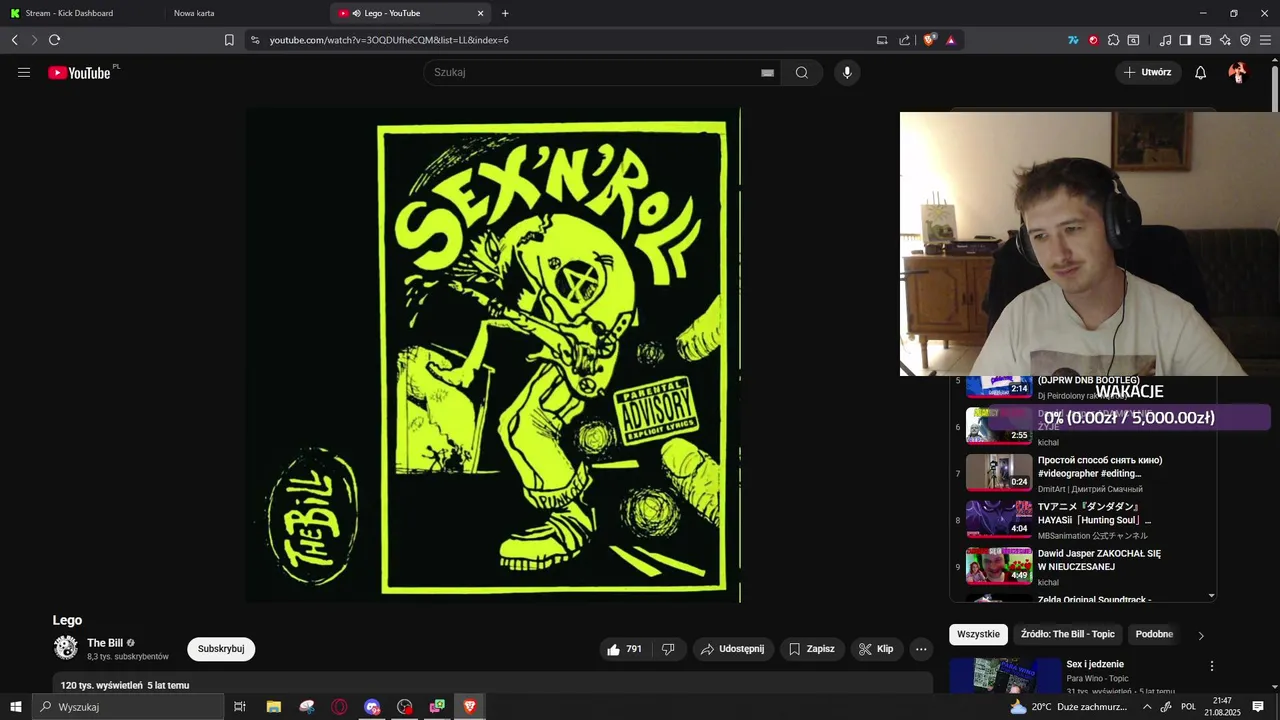
Task: Start voice search with microphone icon
Action: pyautogui.click(x=847, y=72)
